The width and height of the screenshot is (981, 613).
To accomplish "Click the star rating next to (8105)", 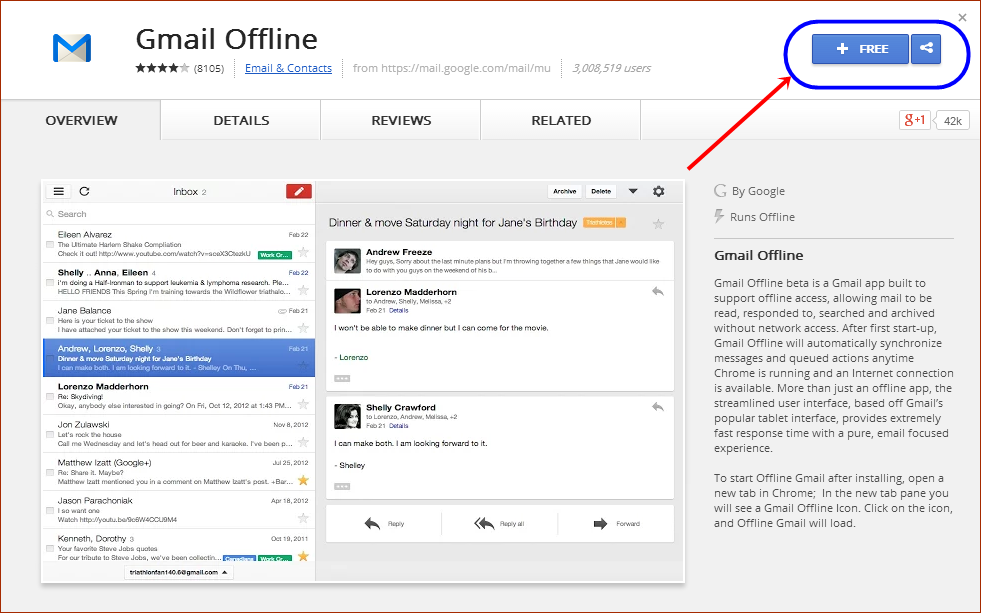I will click(162, 68).
